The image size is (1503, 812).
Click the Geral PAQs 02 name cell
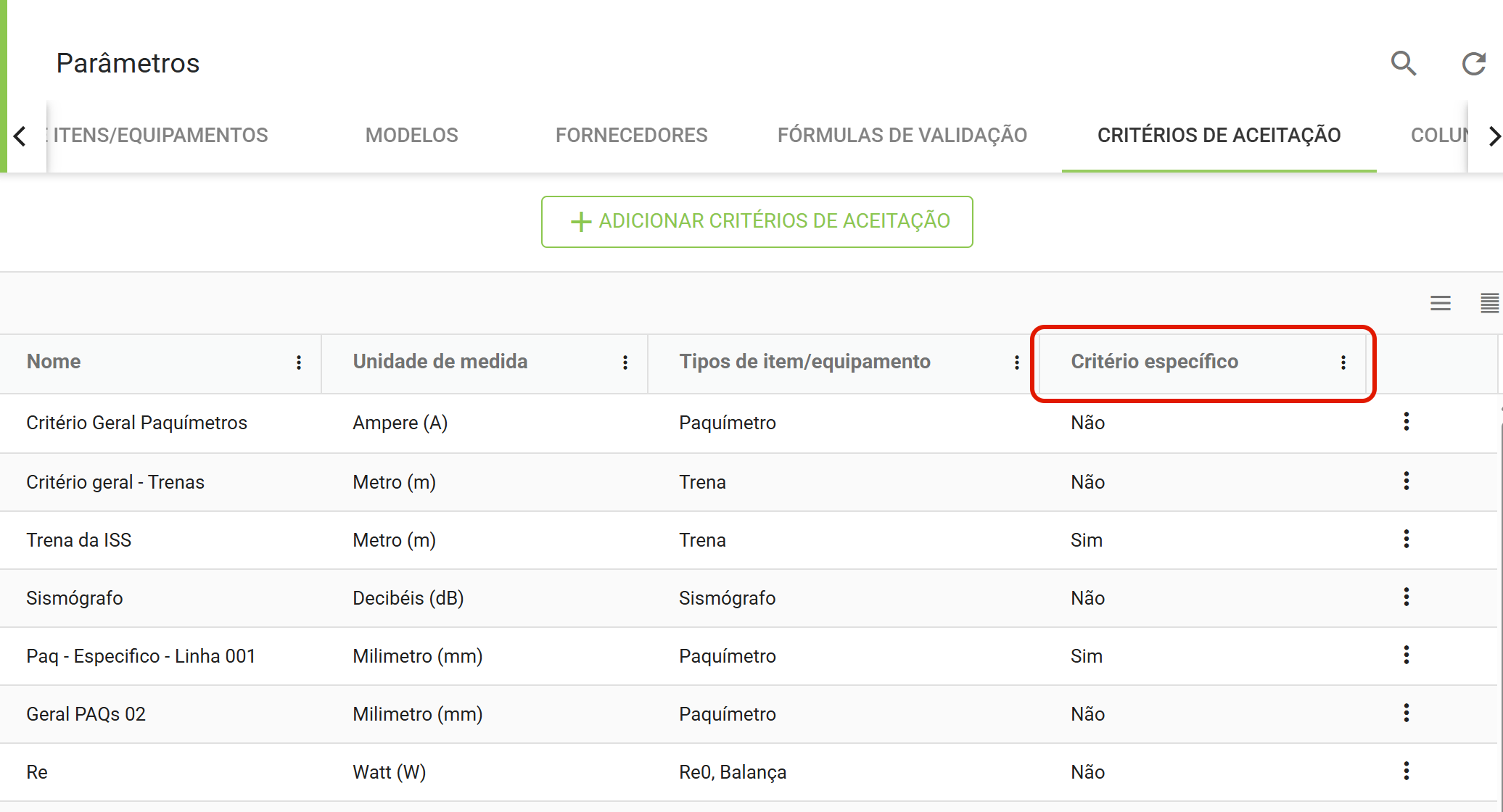pos(86,714)
